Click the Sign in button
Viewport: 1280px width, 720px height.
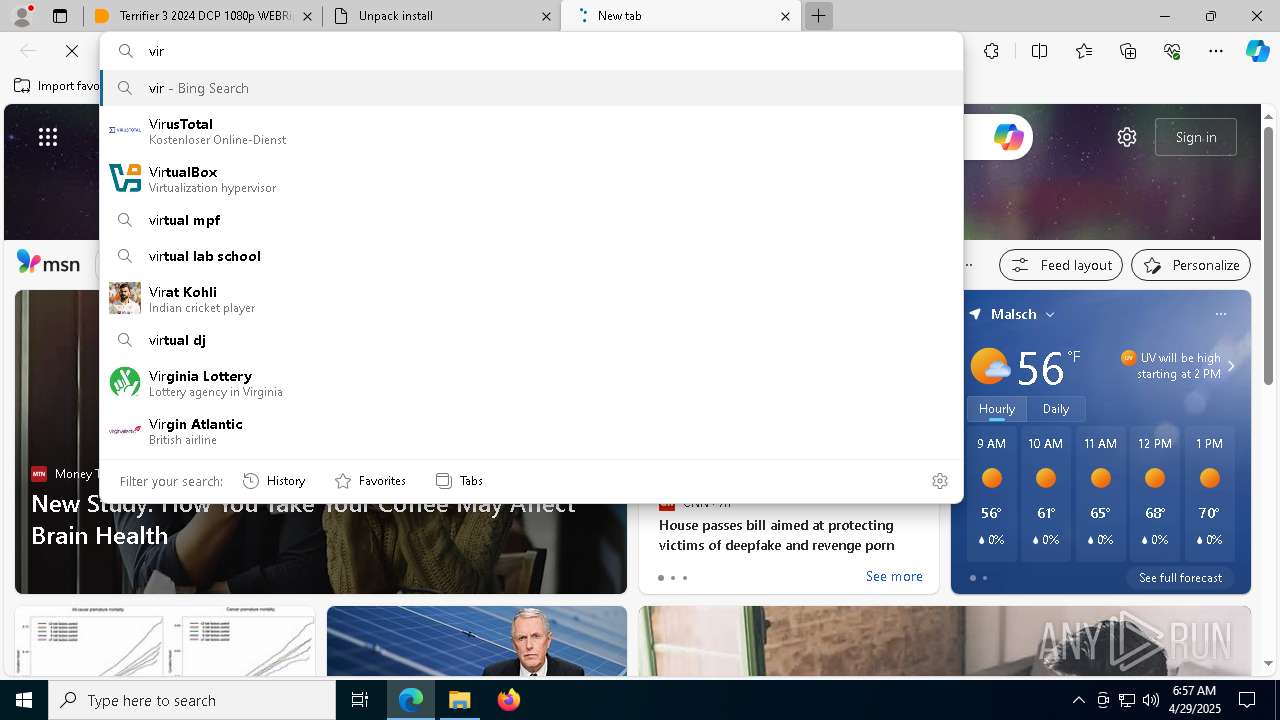(x=1196, y=137)
